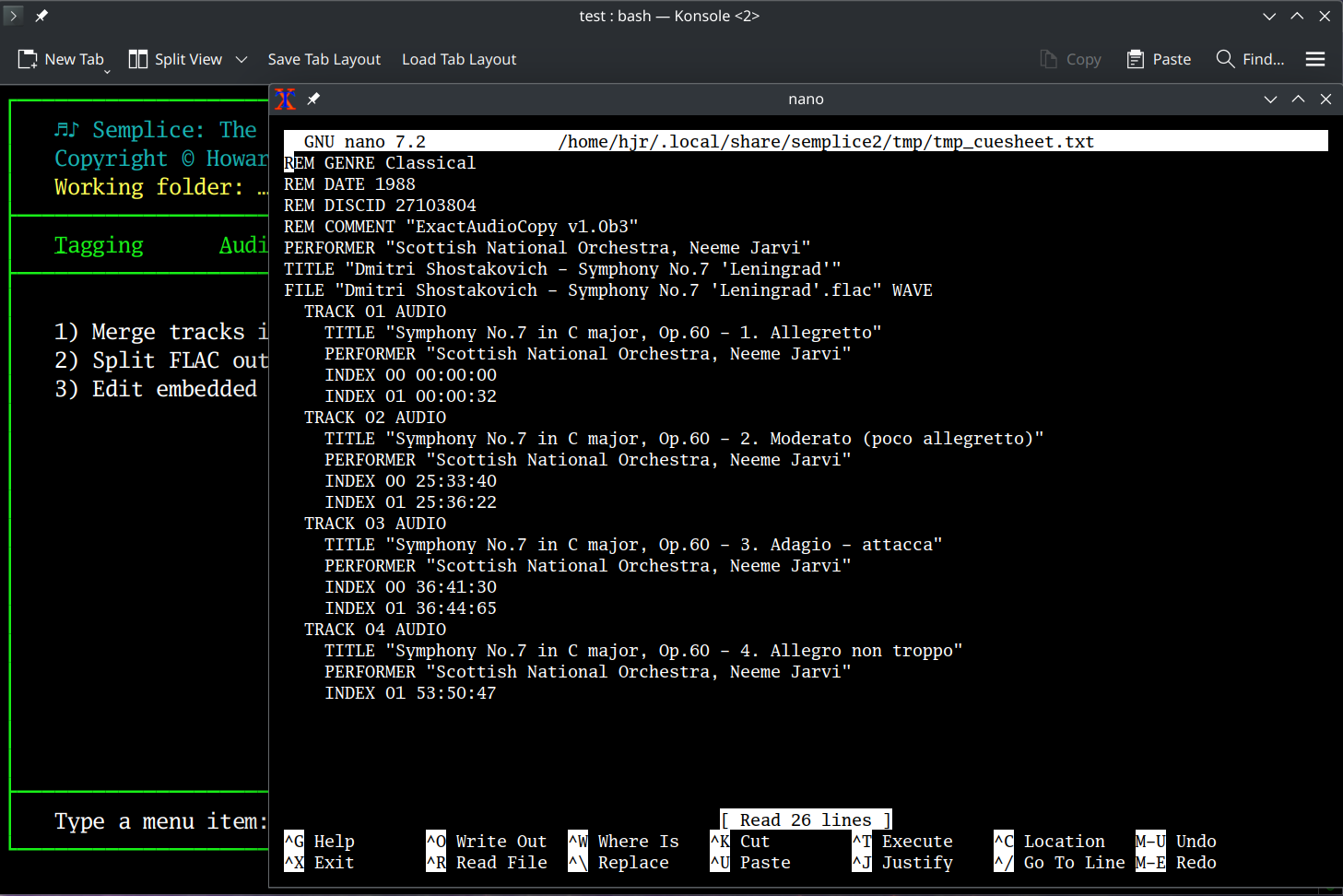The width and height of the screenshot is (1343, 896).
Task: Click the Read 26 lines status message
Action: coord(805,819)
